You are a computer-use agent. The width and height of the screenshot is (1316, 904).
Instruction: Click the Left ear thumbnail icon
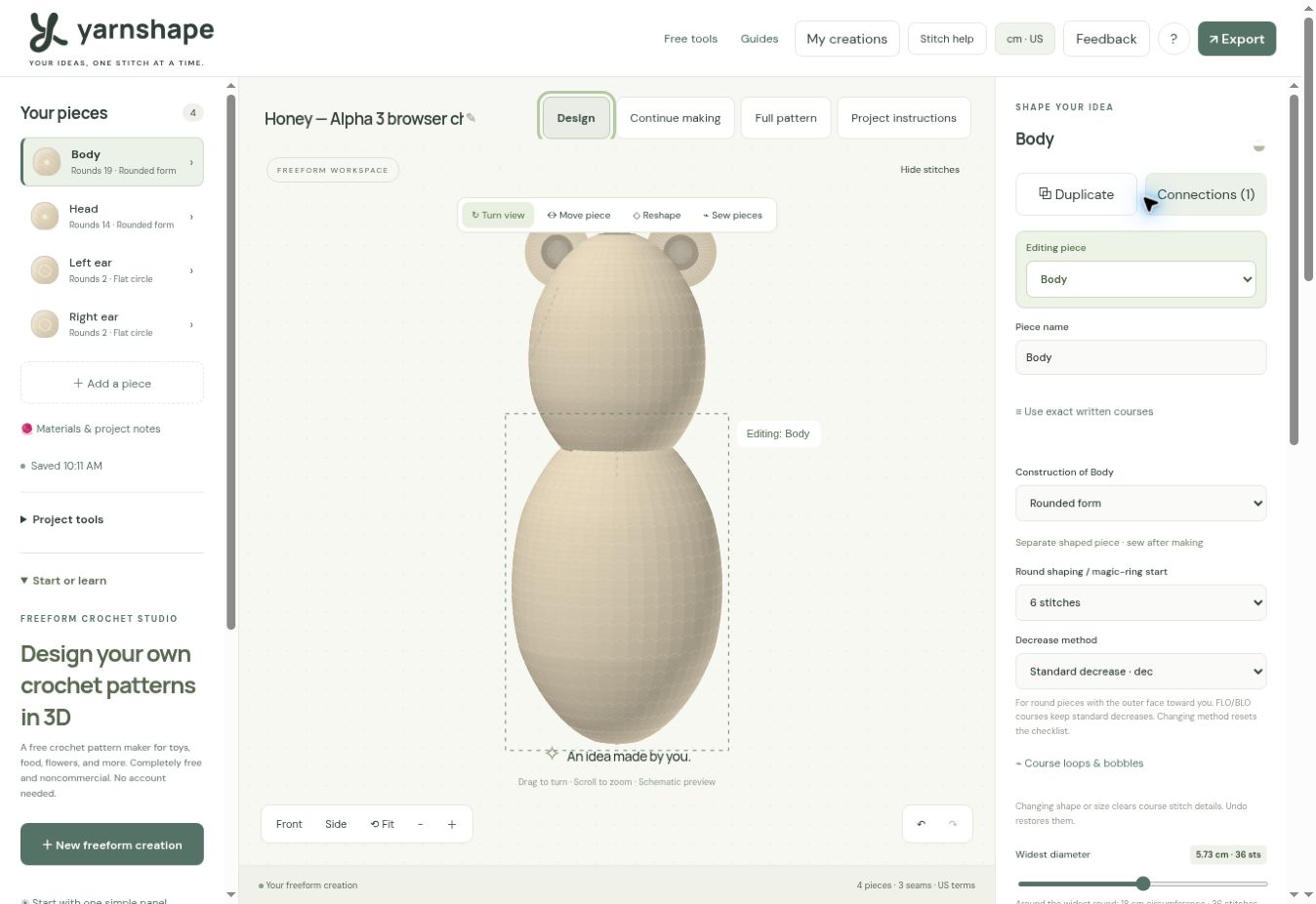[45, 270]
